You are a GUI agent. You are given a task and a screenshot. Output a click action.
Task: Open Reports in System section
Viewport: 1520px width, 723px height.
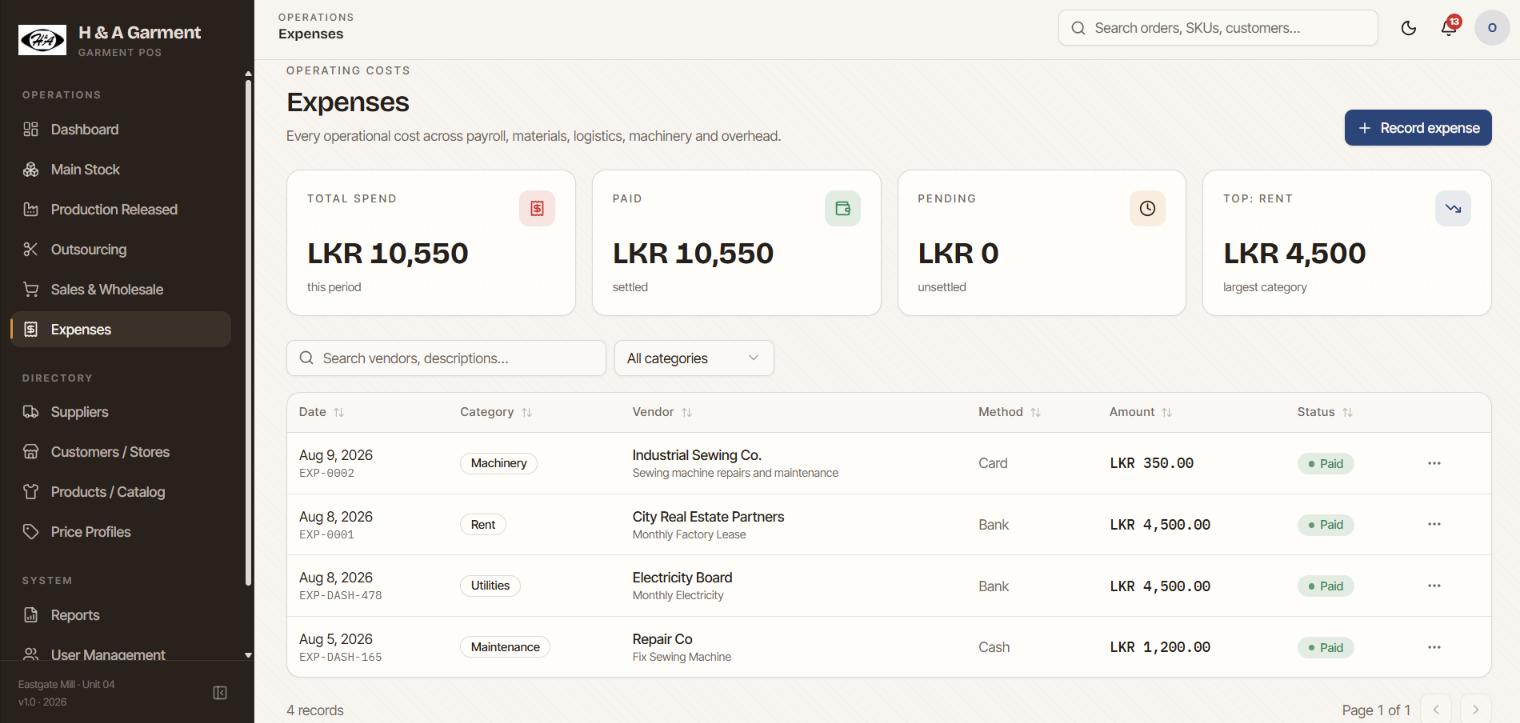pyautogui.click(x=121, y=615)
